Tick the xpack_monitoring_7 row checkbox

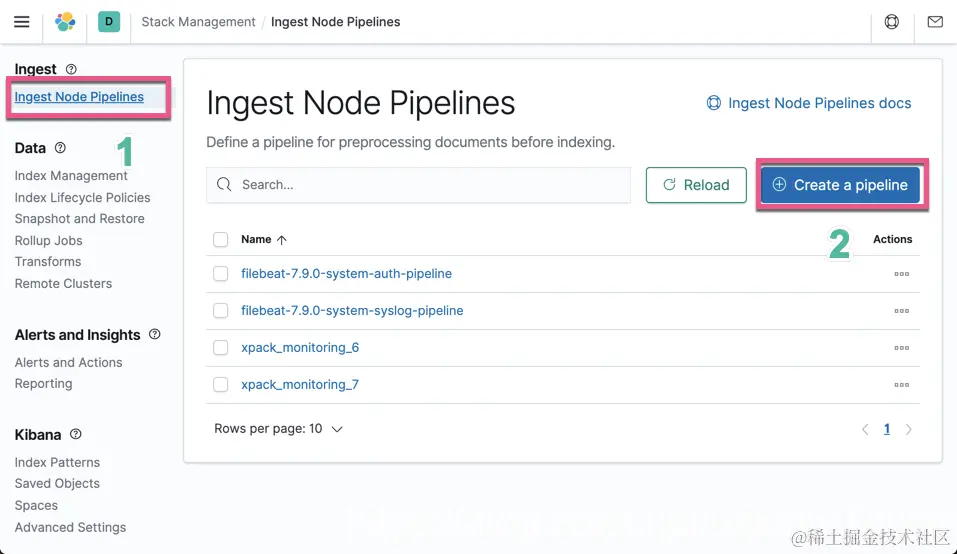pos(221,385)
